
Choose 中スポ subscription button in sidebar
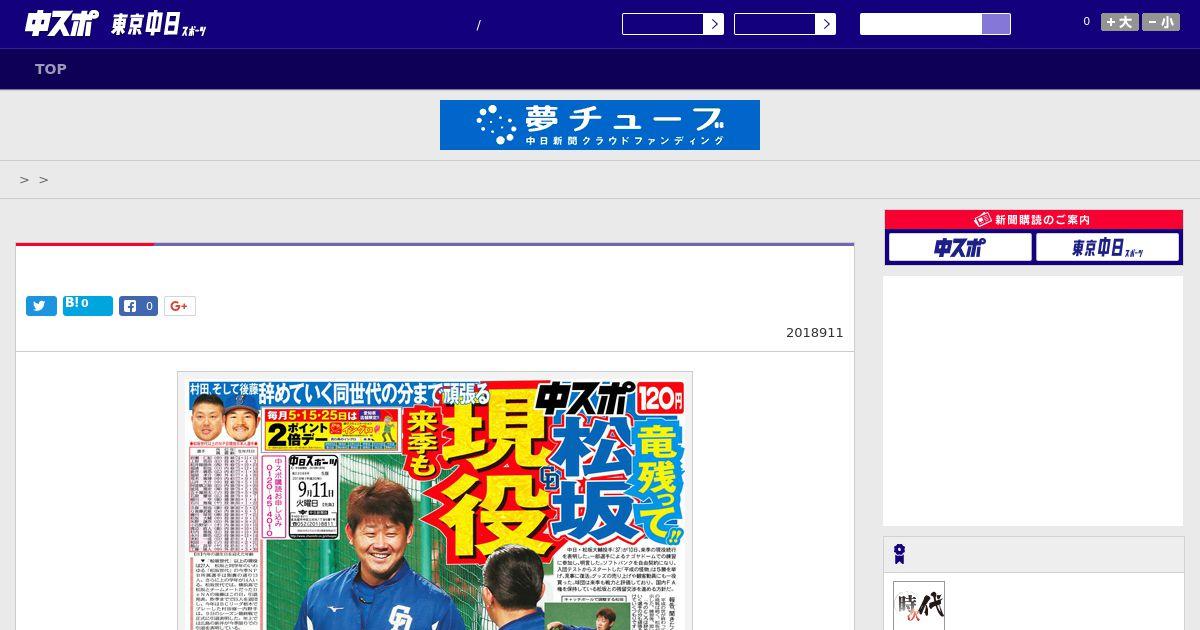[x=960, y=247]
